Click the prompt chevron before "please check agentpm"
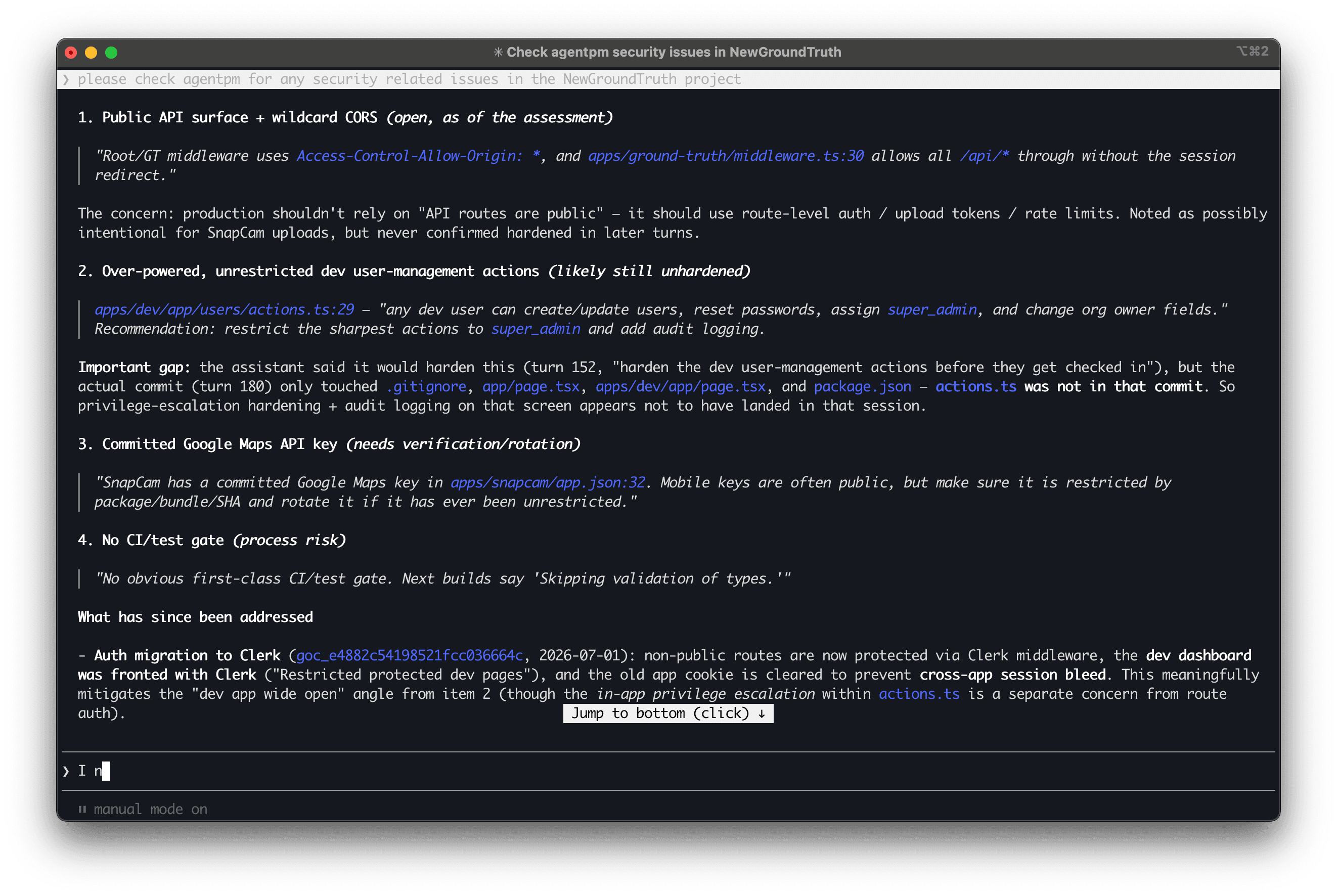 click(x=66, y=79)
